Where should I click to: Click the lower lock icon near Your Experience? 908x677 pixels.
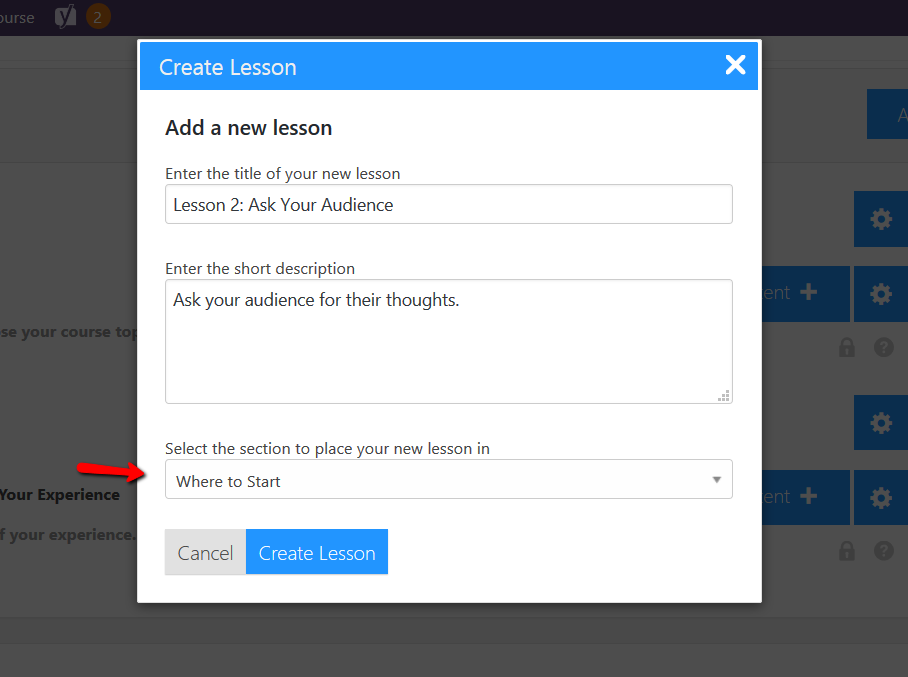point(847,551)
